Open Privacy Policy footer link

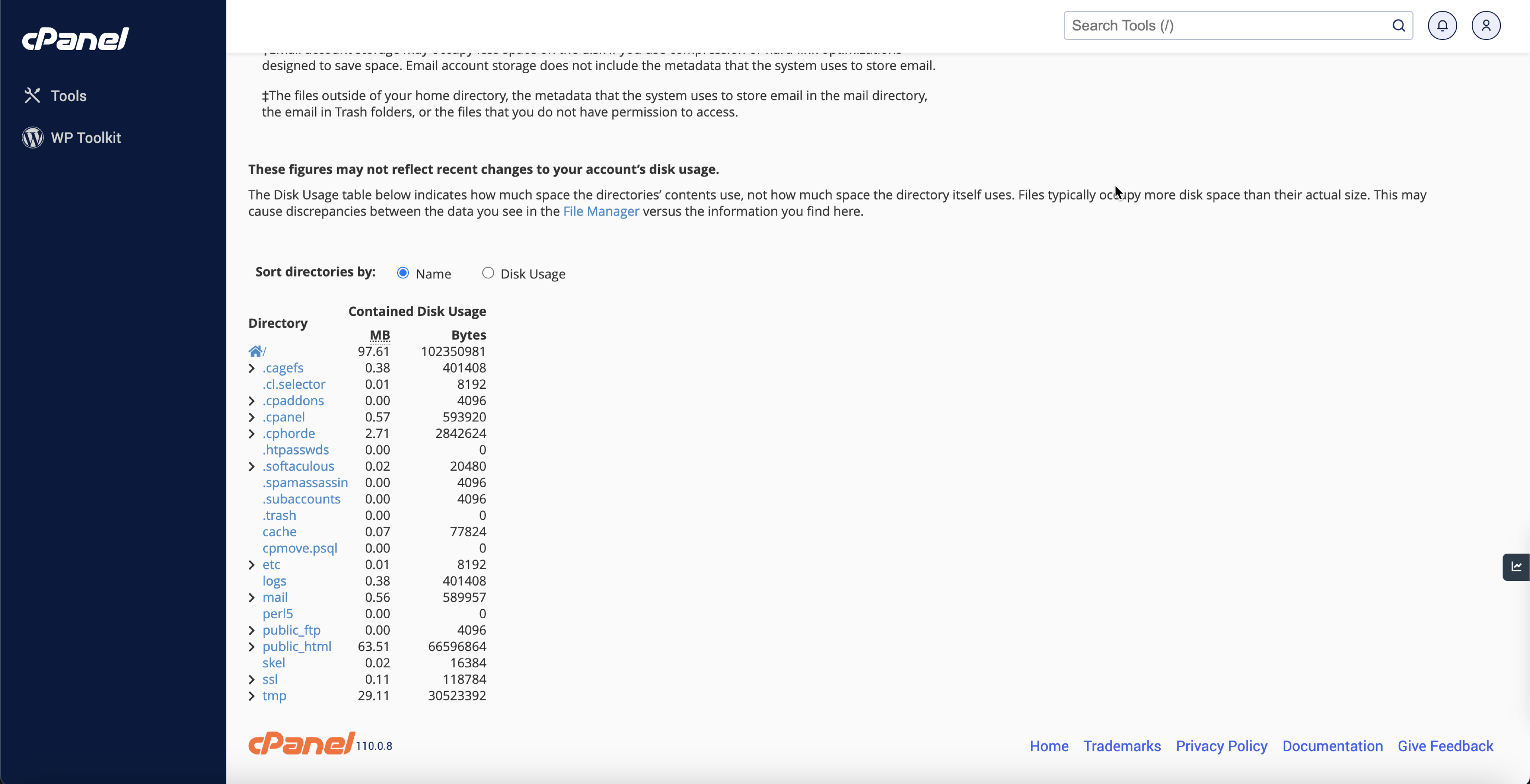[x=1222, y=746]
